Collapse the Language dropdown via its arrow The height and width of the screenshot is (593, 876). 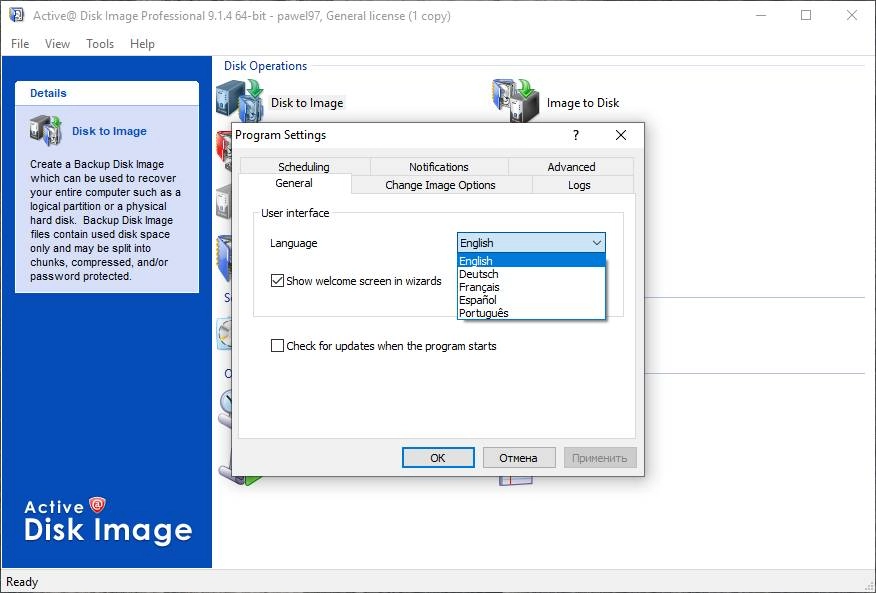(x=597, y=243)
